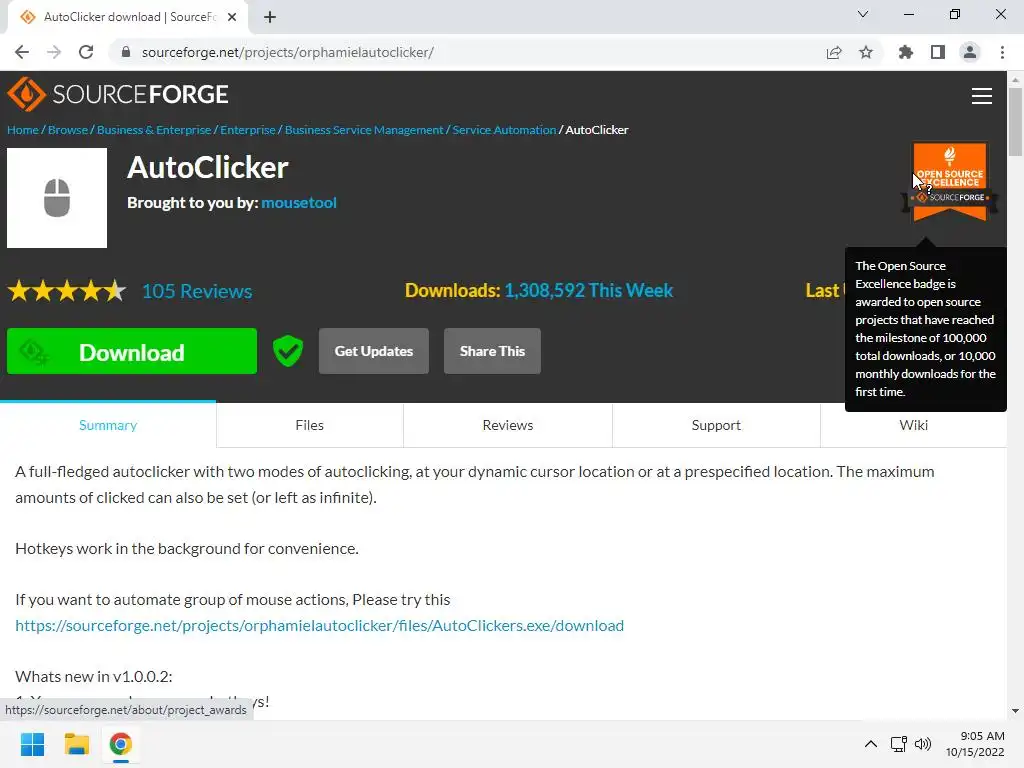This screenshot has width=1024, height=768.
Task: Close the AutoClicker download tab
Action: 232,17
